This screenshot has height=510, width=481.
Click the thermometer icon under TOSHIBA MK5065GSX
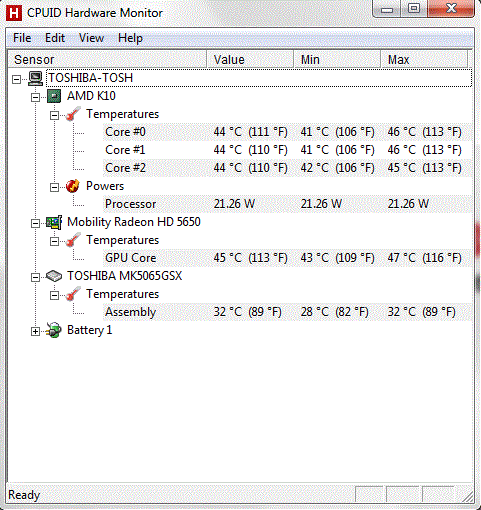pyautogui.click(x=73, y=294)
